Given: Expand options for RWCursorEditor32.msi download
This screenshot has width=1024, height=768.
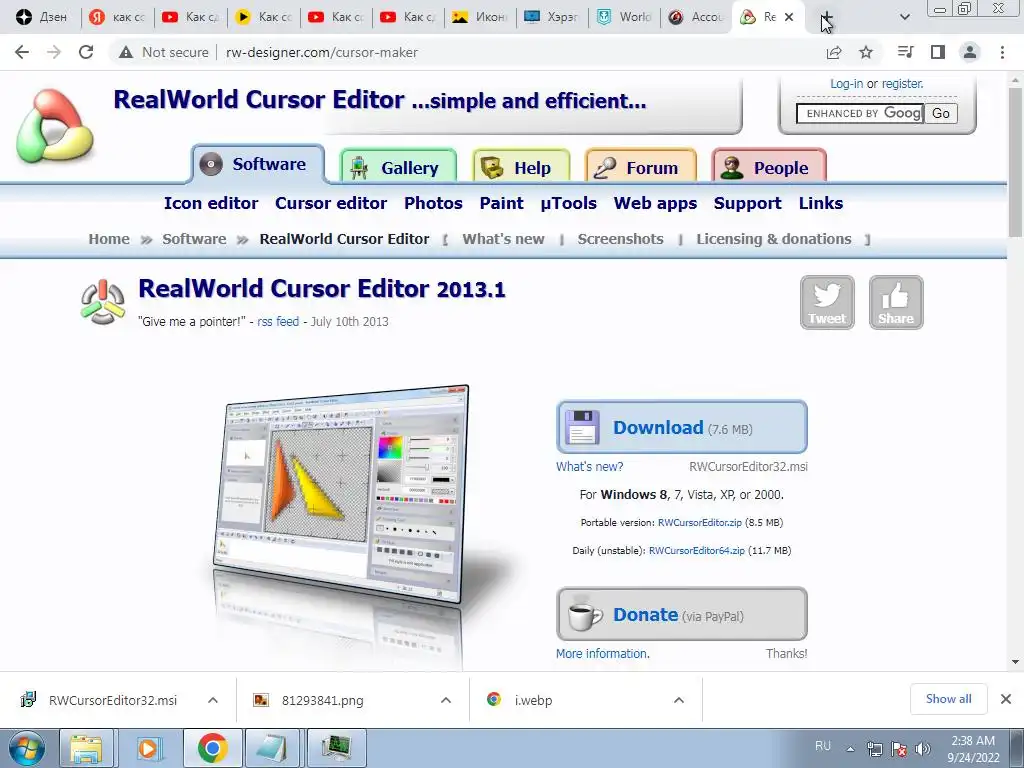Looking at the screenshot, I should coord(213,700).
